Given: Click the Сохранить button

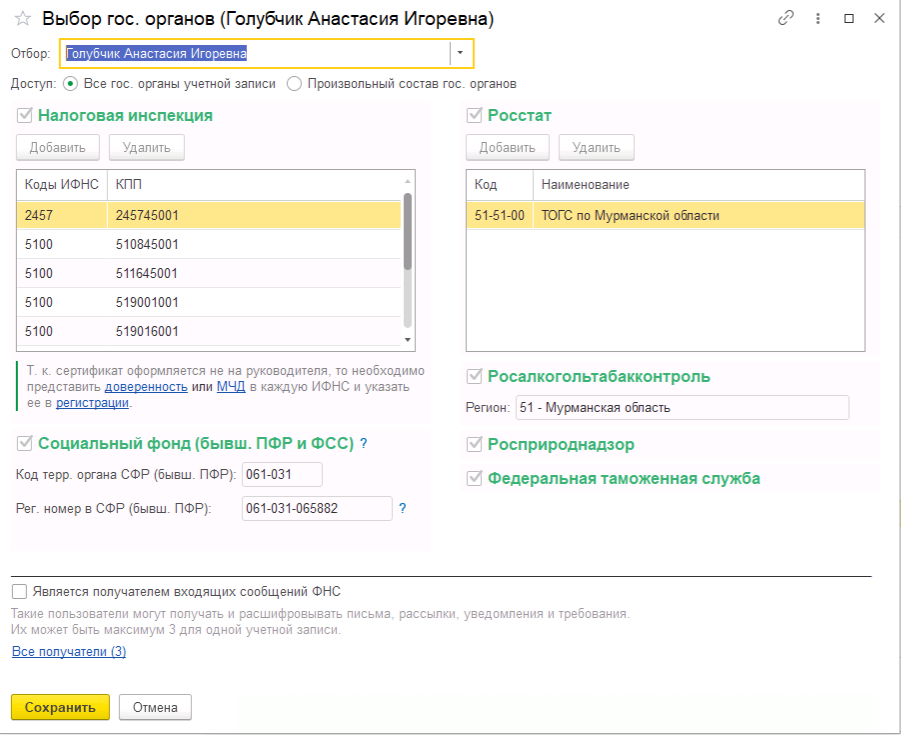Looking at the screenshot, I should tap(60, 707).
